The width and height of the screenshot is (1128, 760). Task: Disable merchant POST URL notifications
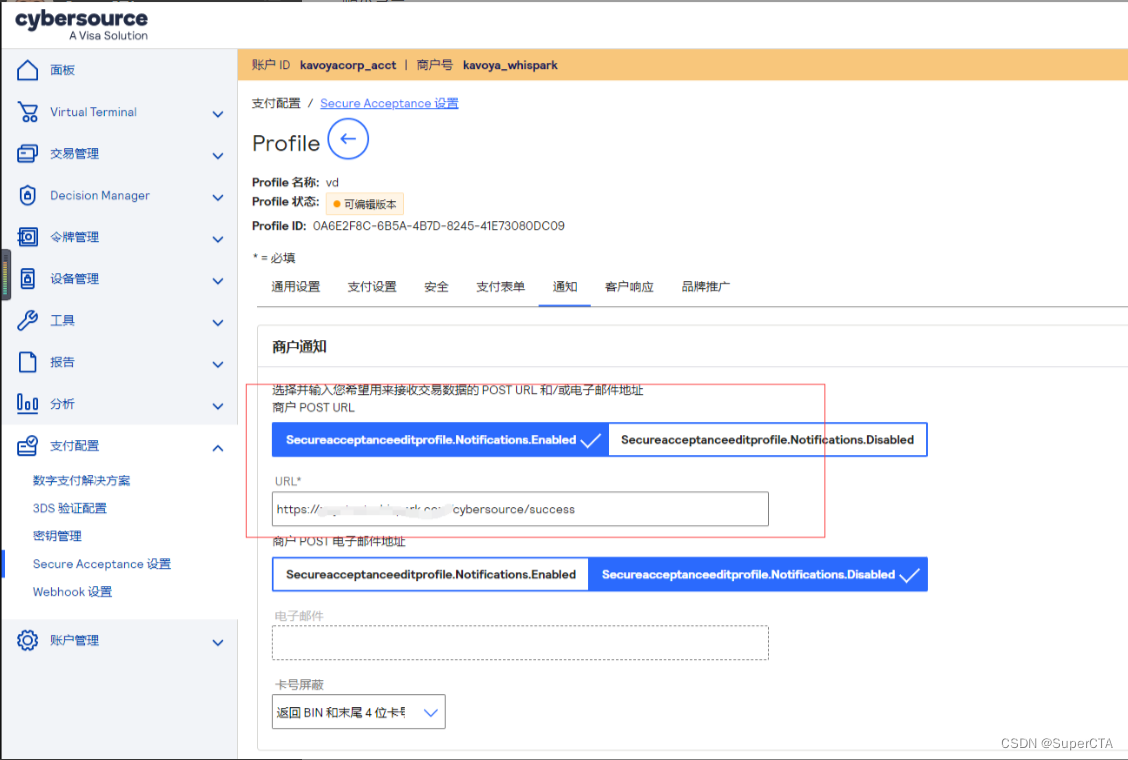pyautogui.click(x=768, y=440)
